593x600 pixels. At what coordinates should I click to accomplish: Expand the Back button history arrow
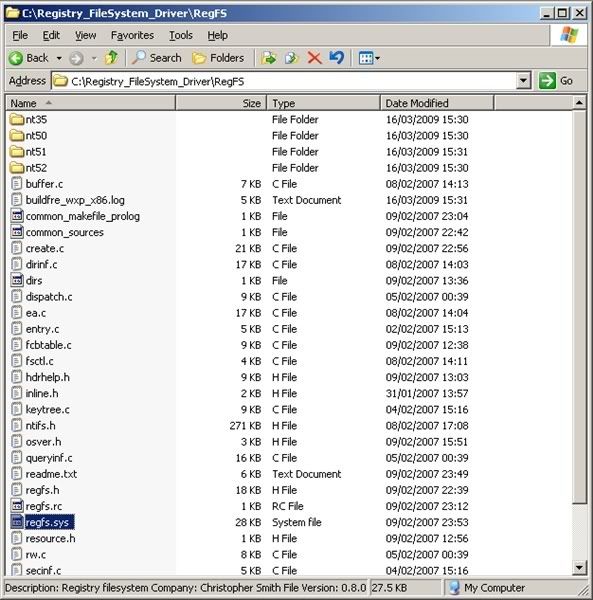tap(59, 58)
